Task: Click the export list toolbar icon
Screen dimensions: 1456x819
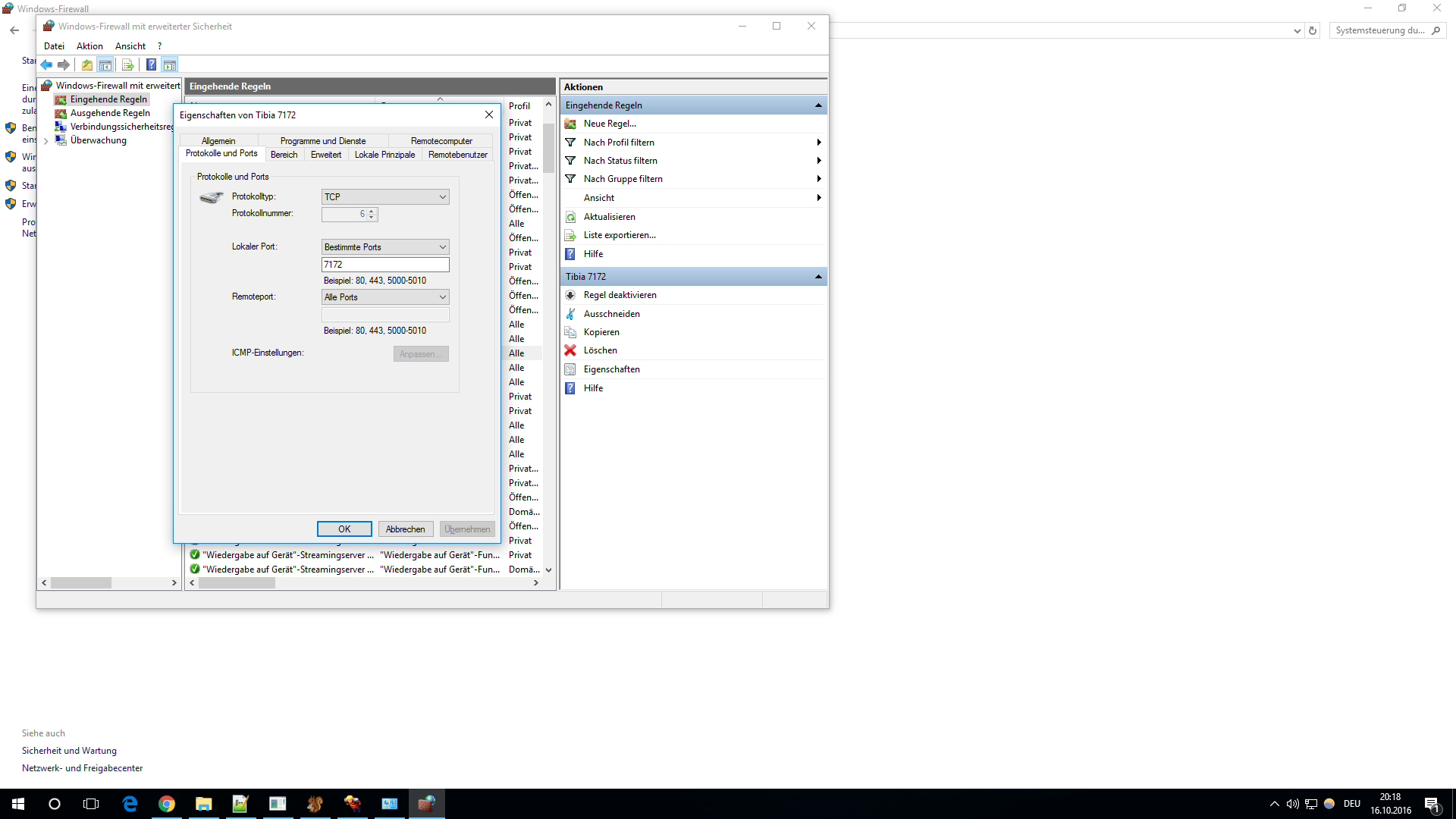Action: 128,65
